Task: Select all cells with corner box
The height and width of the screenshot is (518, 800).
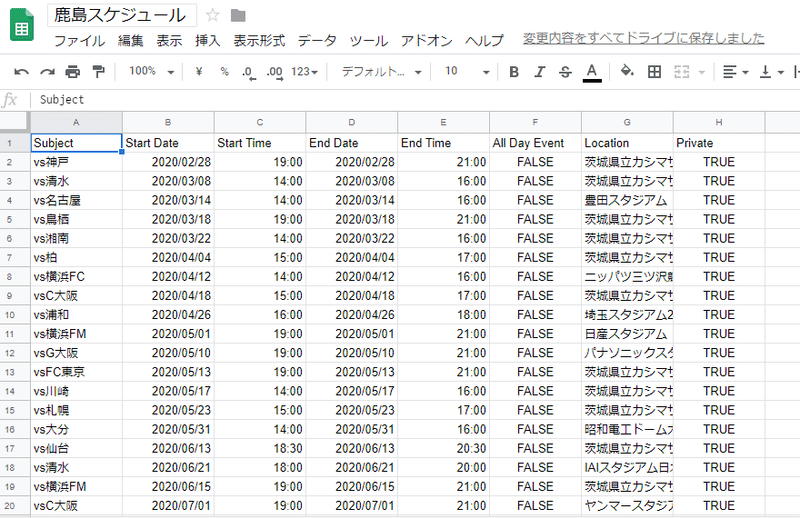Action: tap(14, 122)
